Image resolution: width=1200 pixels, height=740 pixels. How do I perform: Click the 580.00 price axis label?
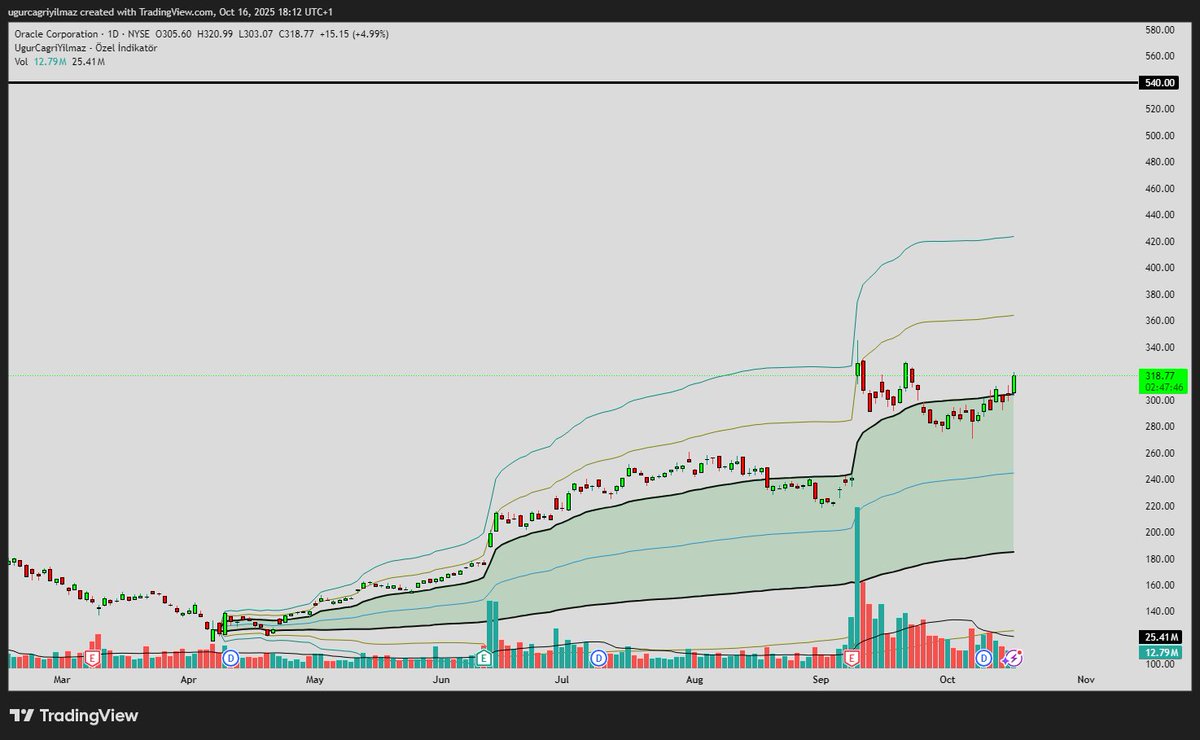(1159, 30)
